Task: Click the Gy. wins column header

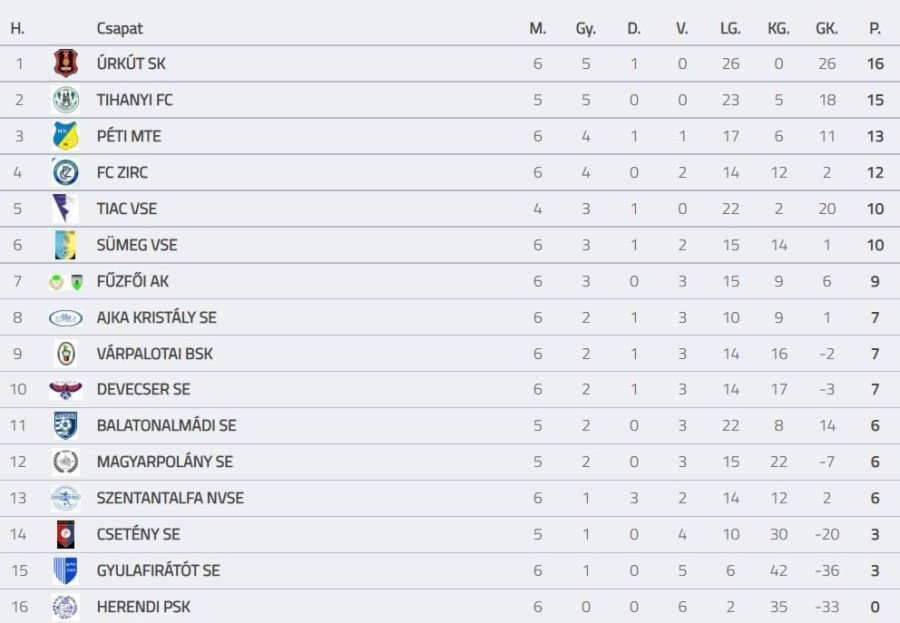Action: point(585,28)
